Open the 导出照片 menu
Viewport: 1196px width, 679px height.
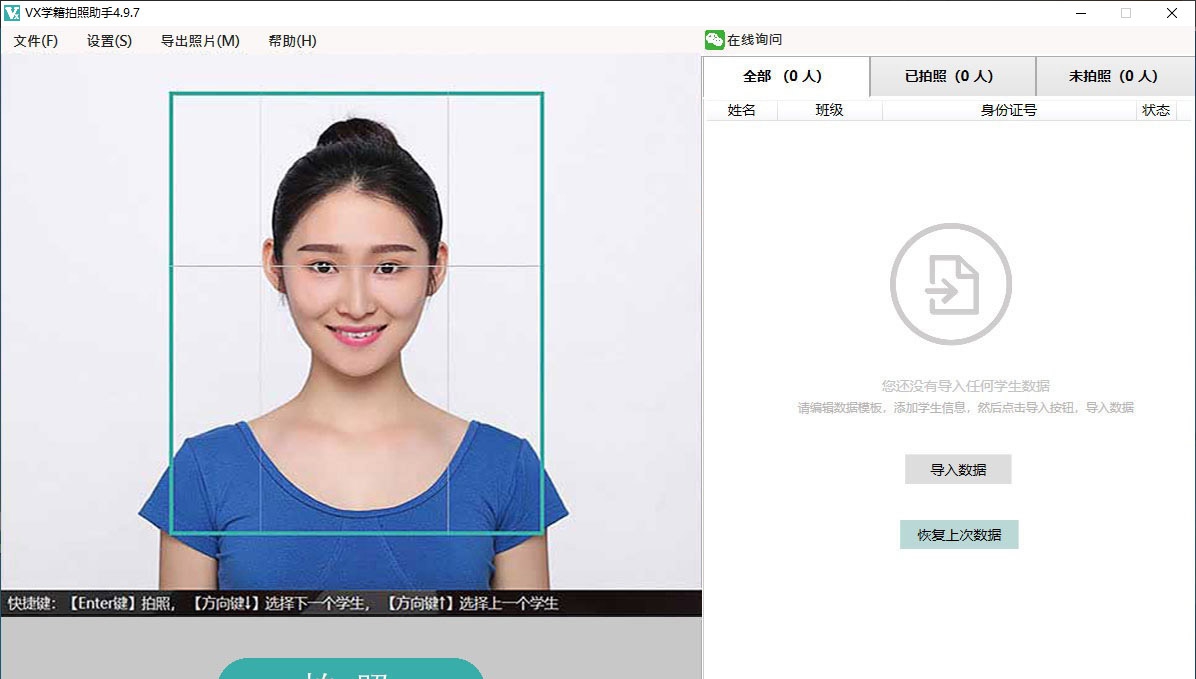199,41
